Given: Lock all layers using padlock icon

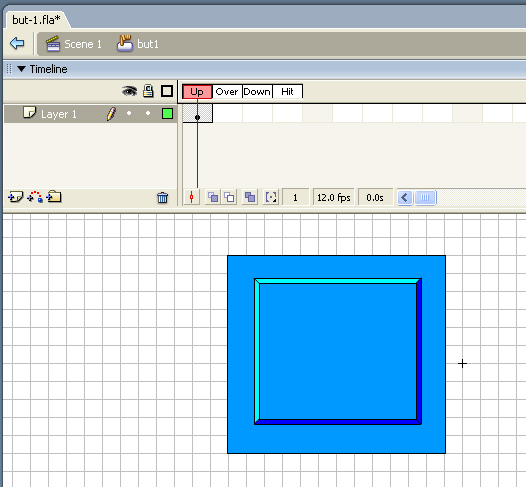Looking at the screenshot, I should click(x=148, y=91).
